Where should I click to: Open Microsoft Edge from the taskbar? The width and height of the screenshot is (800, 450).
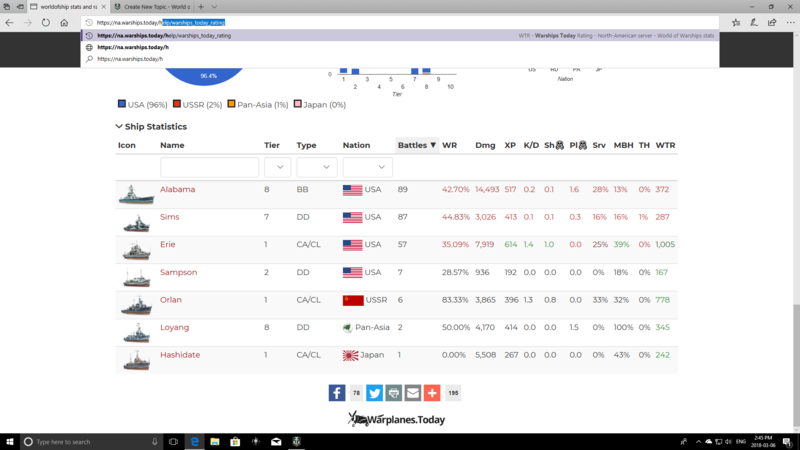tap(195, 441)
